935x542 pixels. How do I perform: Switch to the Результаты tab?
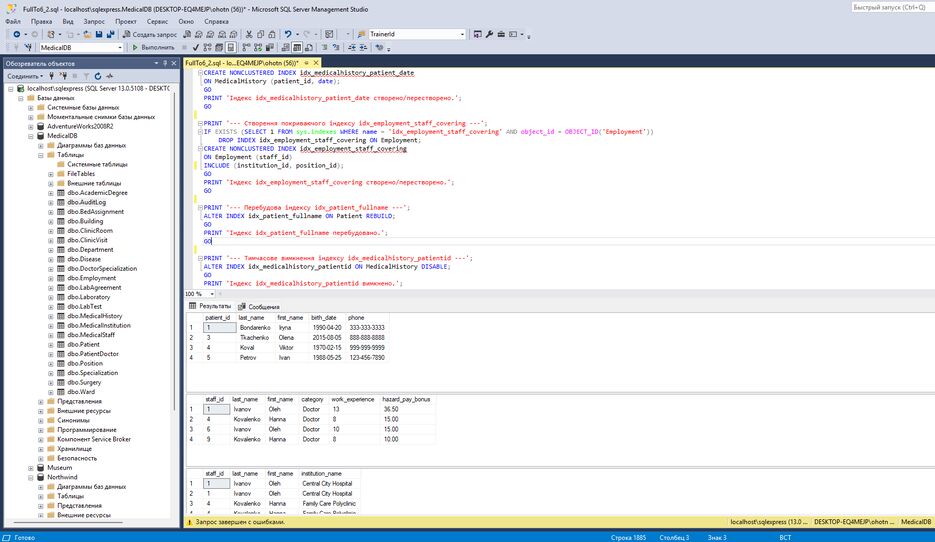(210, 306)
